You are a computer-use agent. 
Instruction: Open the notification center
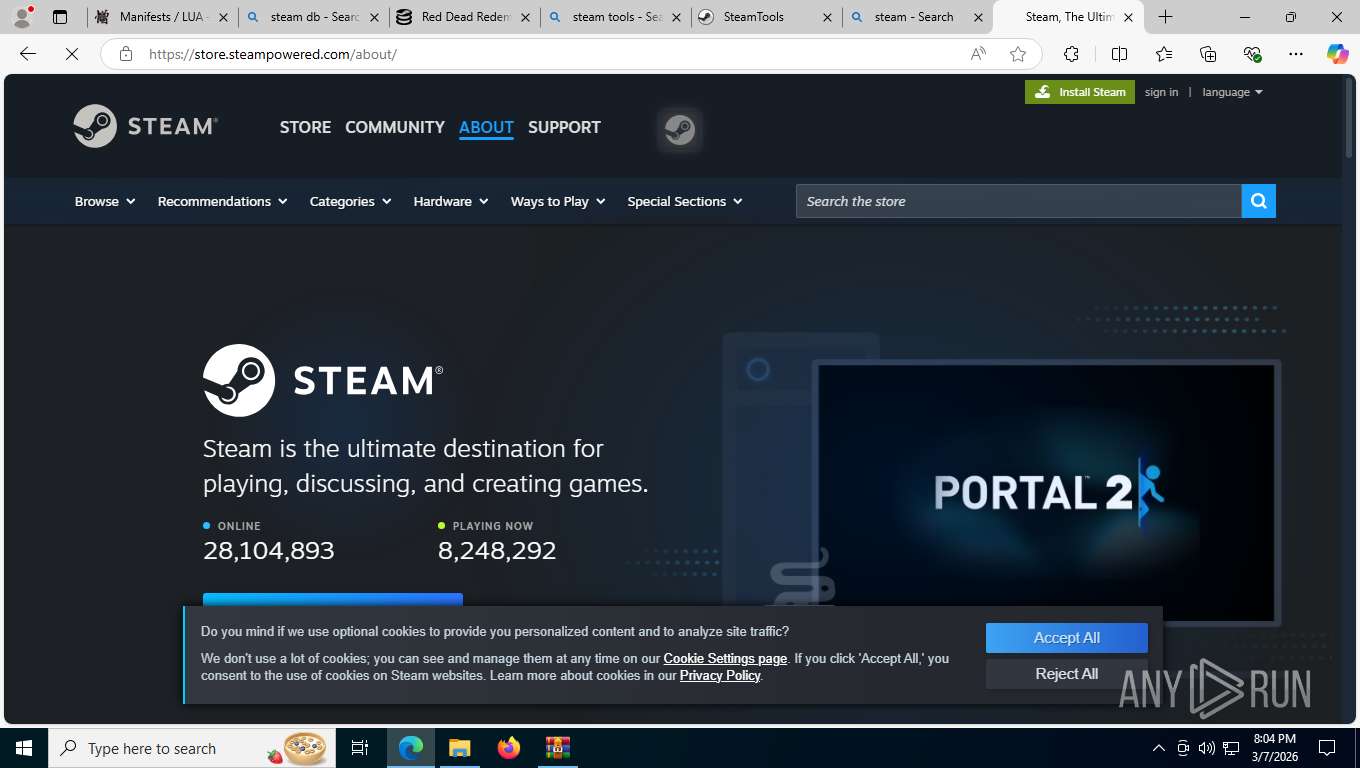pos(1327,748)
